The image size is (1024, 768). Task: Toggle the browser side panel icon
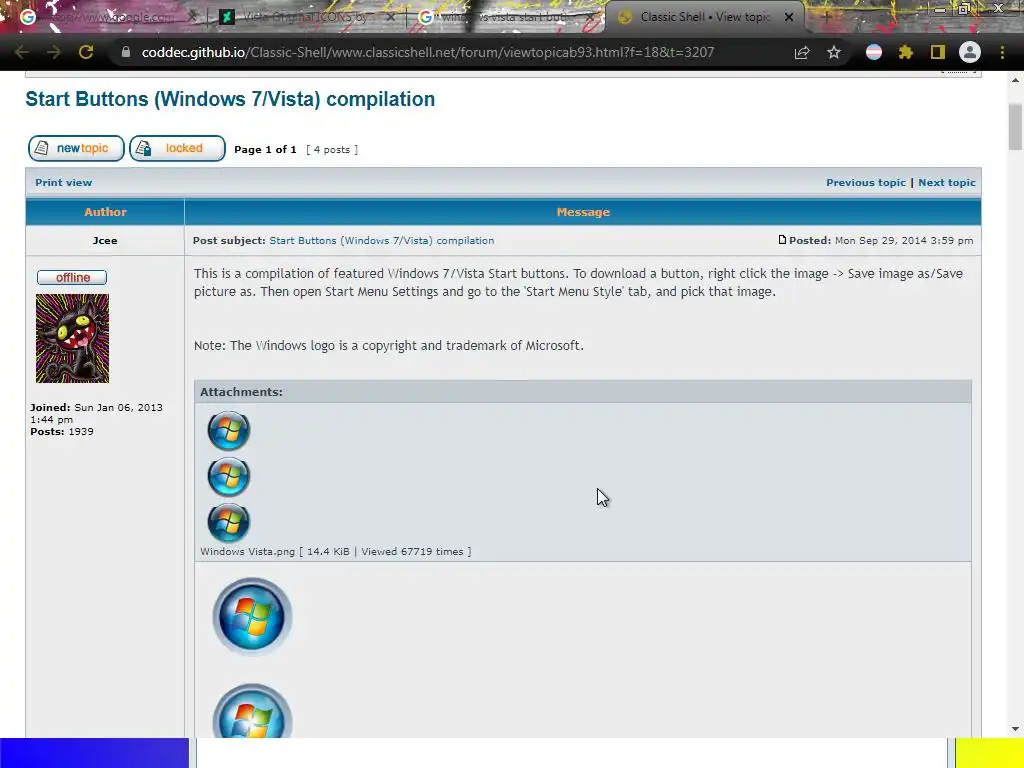[938, 52]
